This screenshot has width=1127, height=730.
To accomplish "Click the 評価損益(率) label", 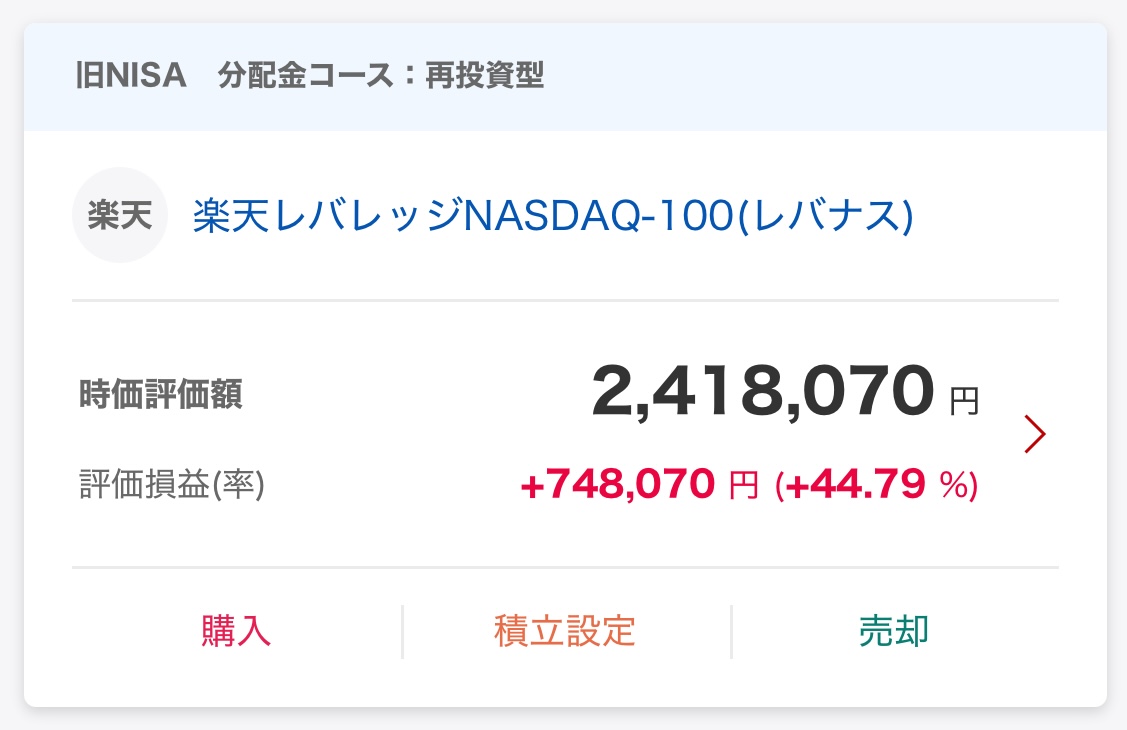I will pos(170,485).
